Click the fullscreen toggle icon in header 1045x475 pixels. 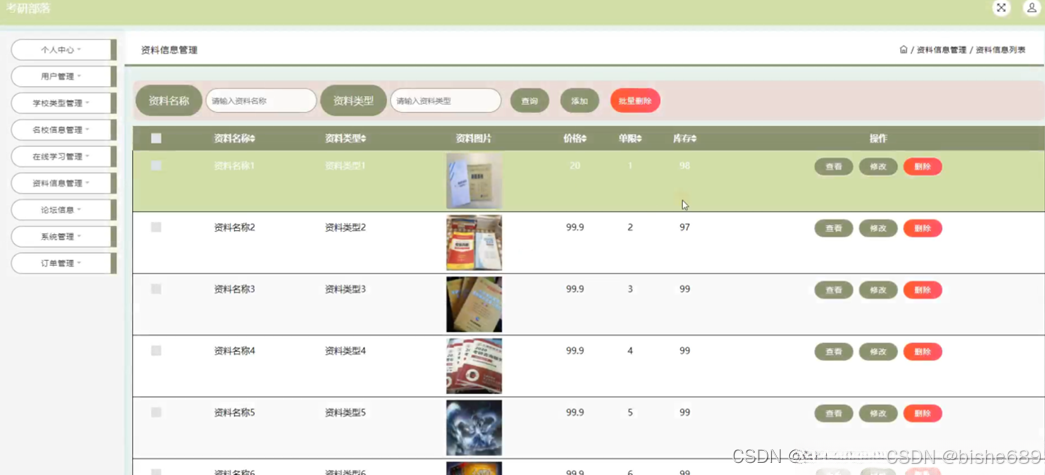[1001, 8]
